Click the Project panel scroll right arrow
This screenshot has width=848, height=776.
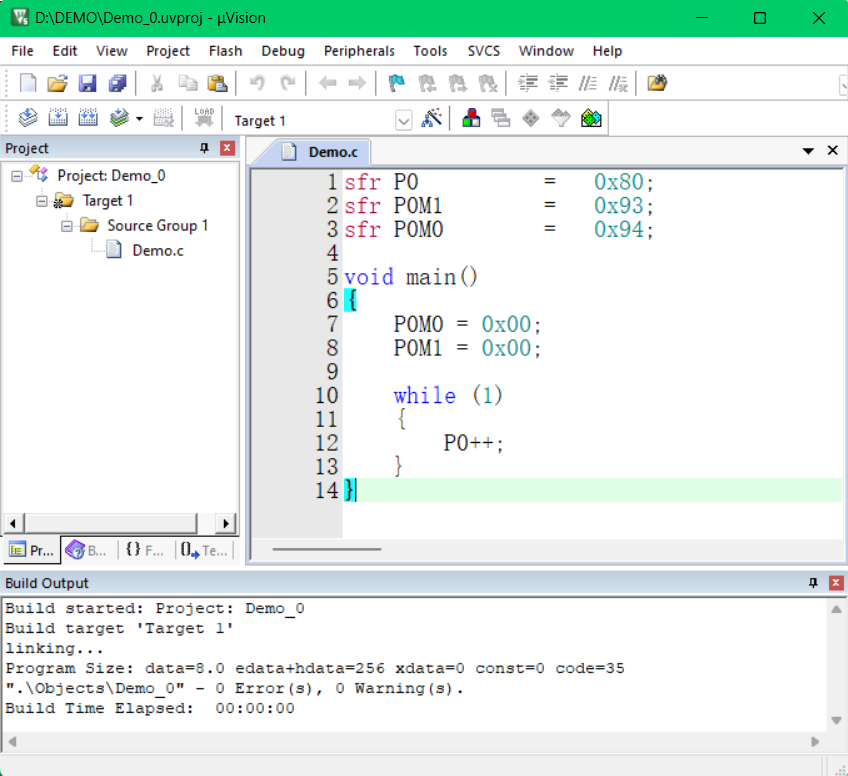tap(226, 523)
